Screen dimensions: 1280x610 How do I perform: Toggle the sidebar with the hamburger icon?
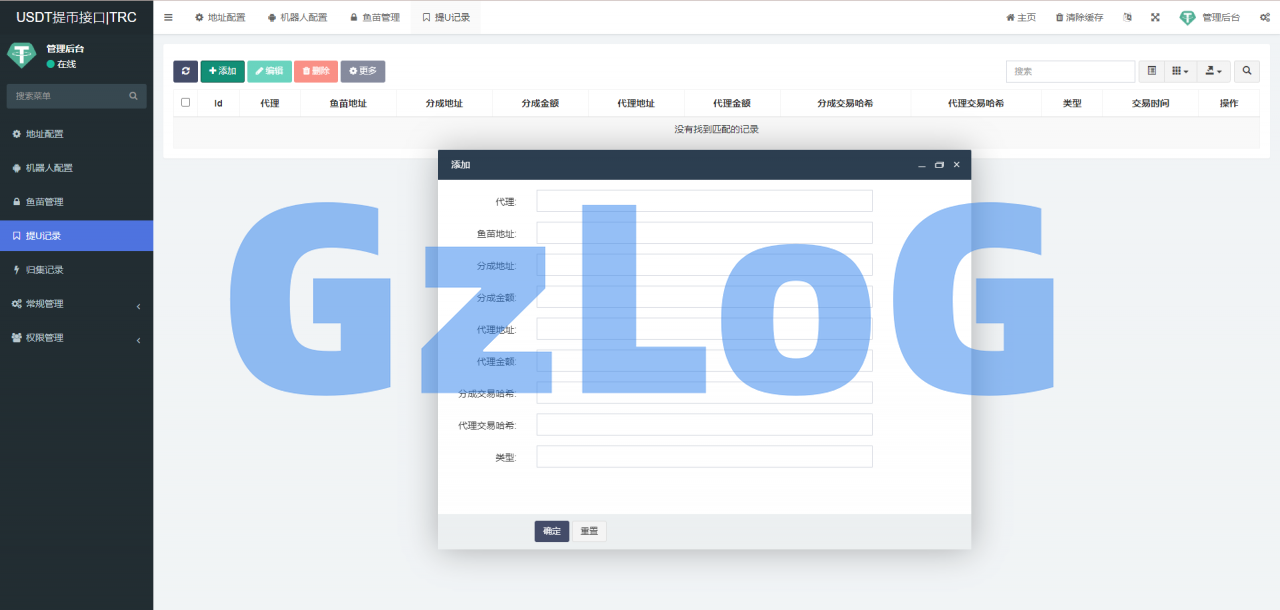168,17
